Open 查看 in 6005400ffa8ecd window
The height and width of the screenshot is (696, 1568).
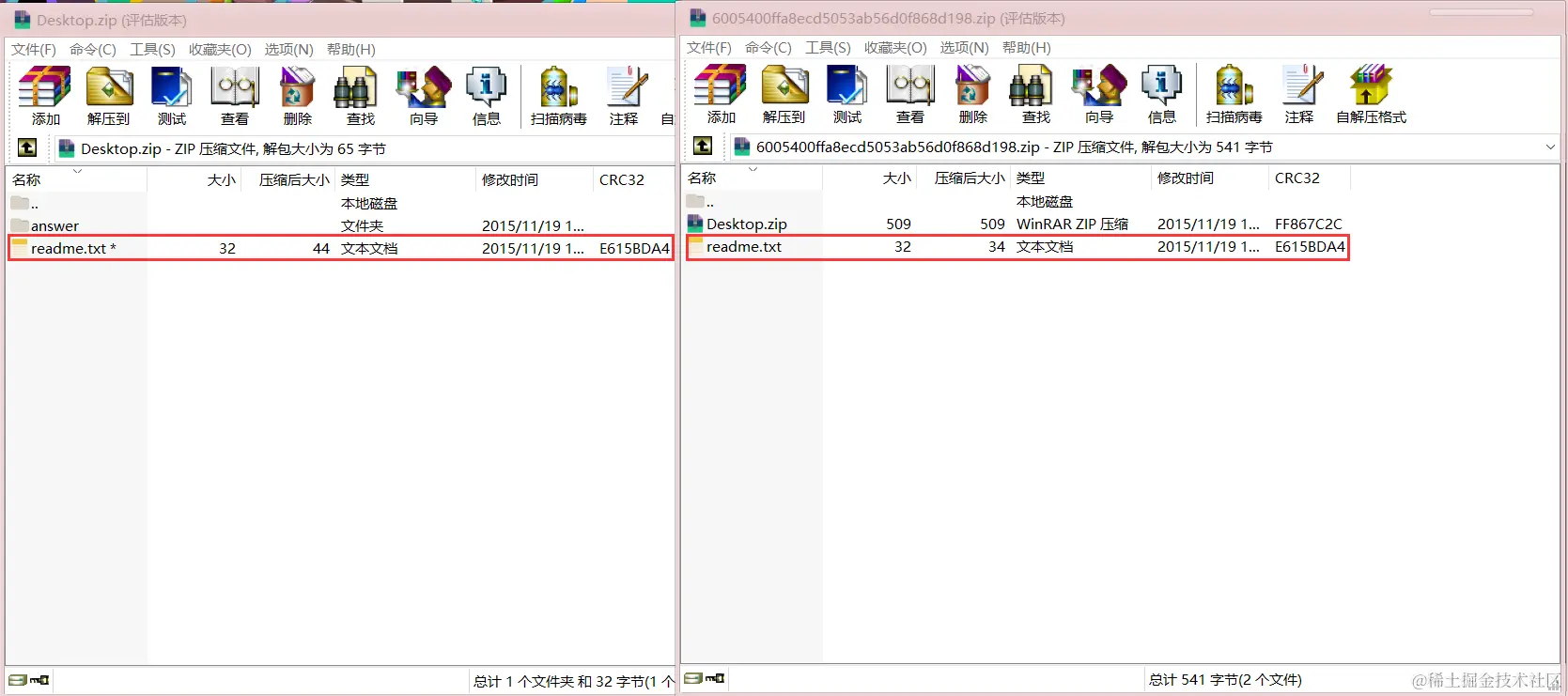point(910,94)
